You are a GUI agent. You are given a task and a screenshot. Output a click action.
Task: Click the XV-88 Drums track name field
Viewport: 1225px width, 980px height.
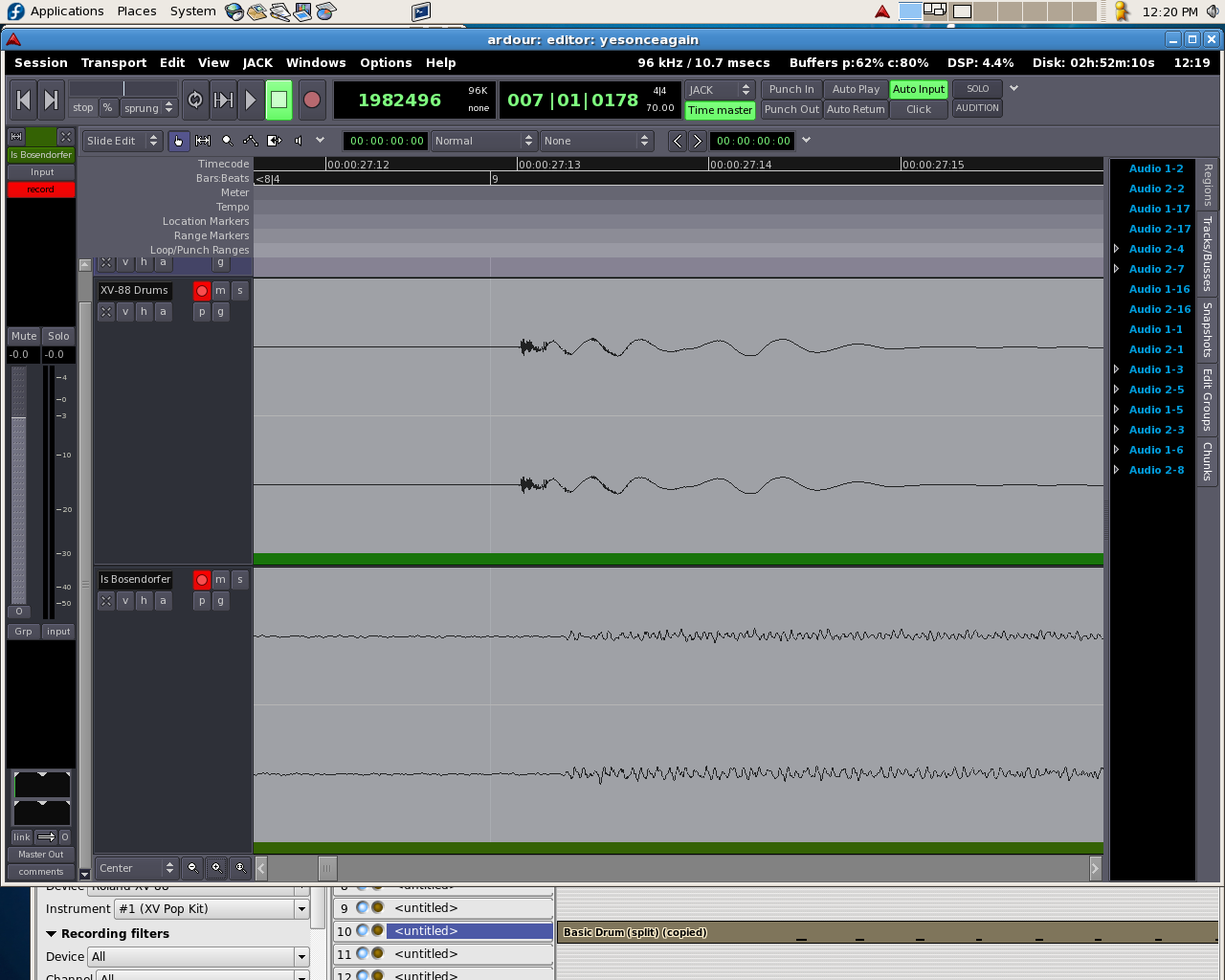pyautogui.click(x=134, y=290)
